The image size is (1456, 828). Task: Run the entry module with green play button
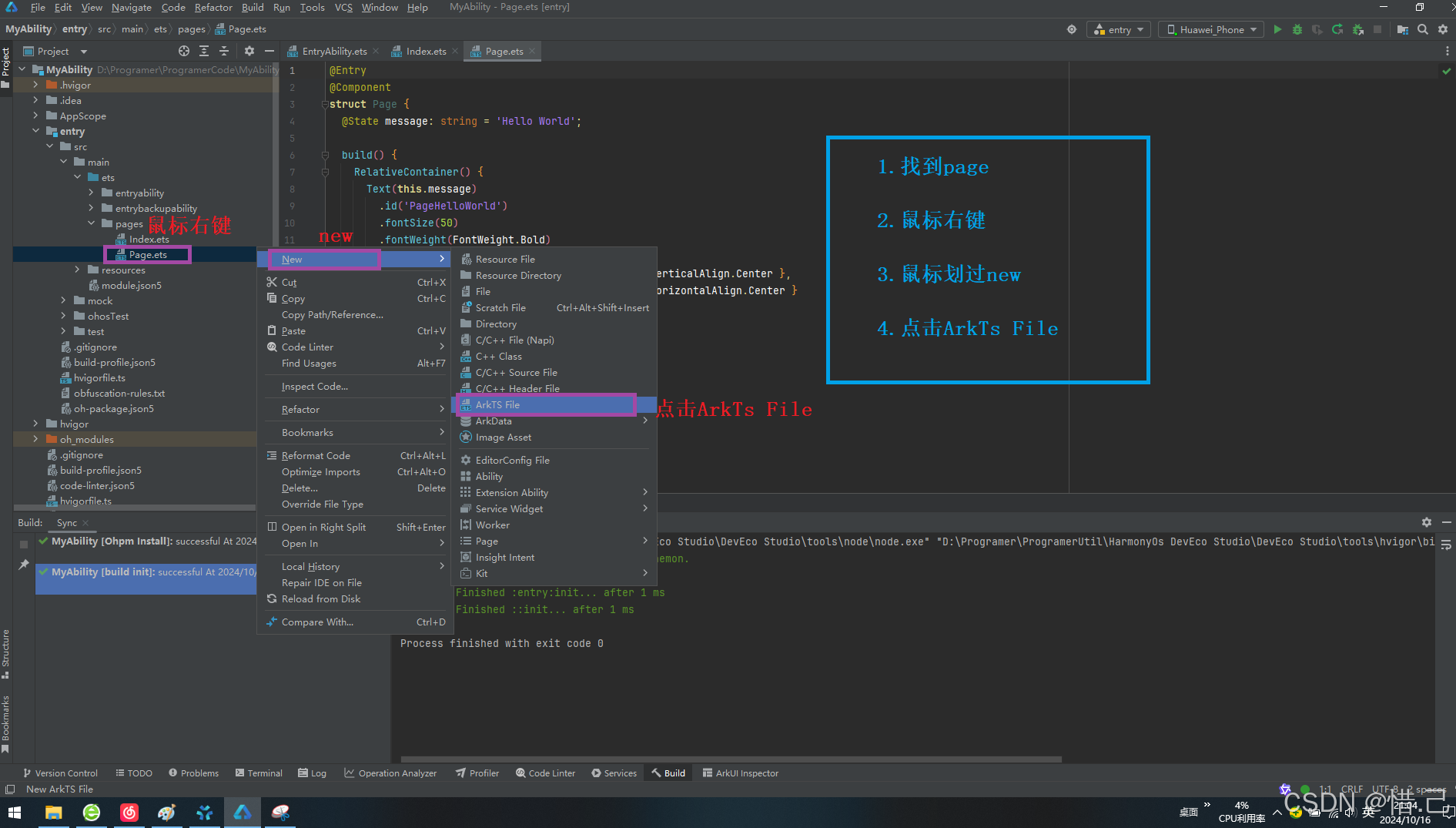point(1277,29)
